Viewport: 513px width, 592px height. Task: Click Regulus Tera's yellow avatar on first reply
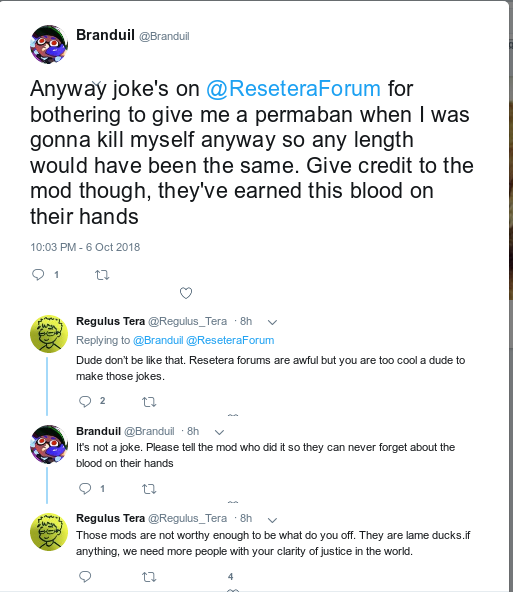[x=49, y=334]
